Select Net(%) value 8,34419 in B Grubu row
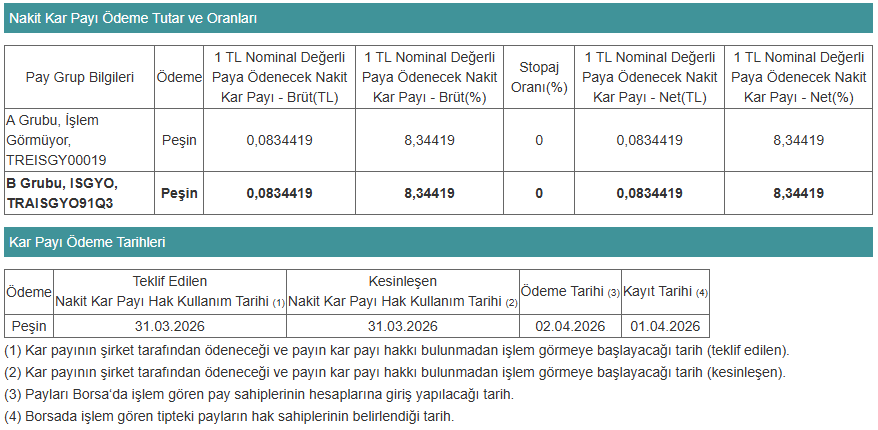878x430 pixels. [x=798, y=193]
